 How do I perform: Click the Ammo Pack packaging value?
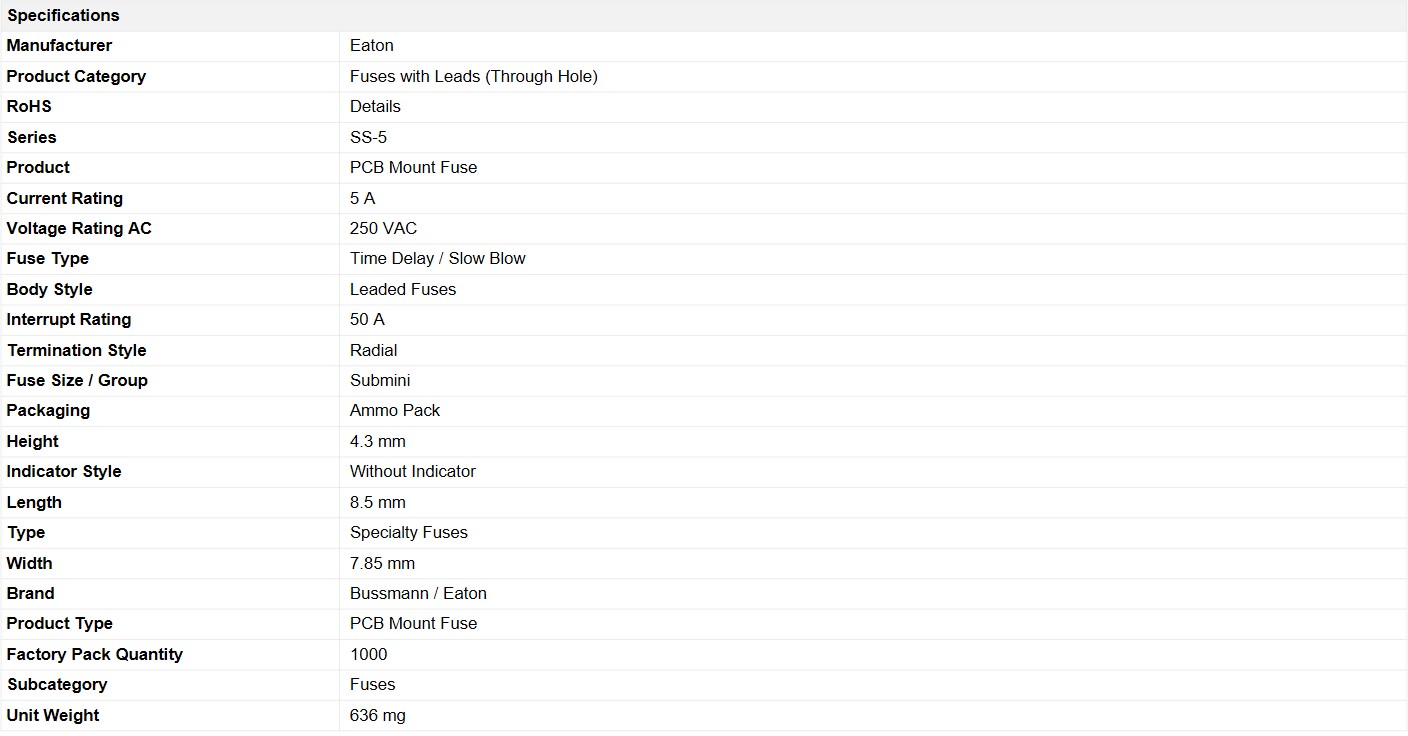click(x=395, y=410)
